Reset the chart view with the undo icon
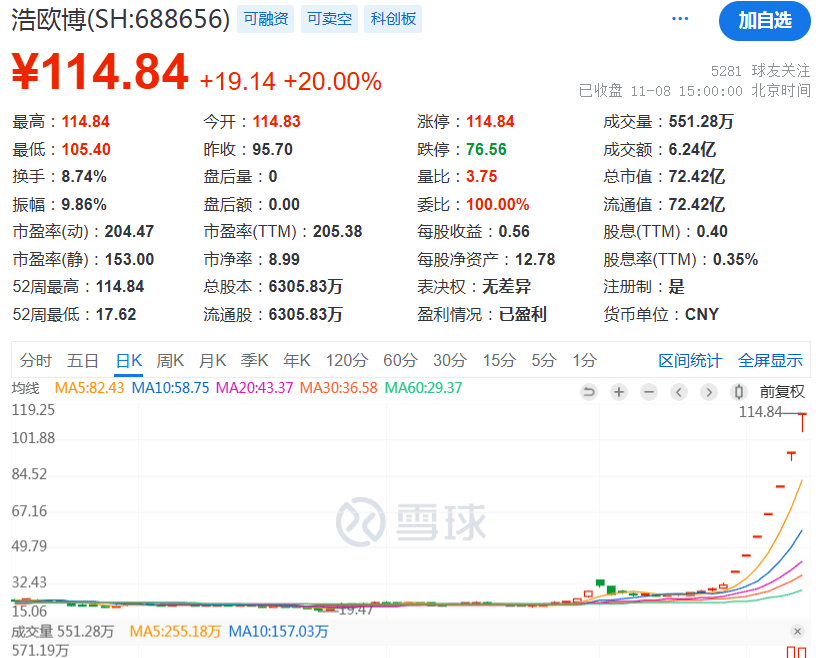This screenshot has width=819, height=658. (x=589, y=392)
